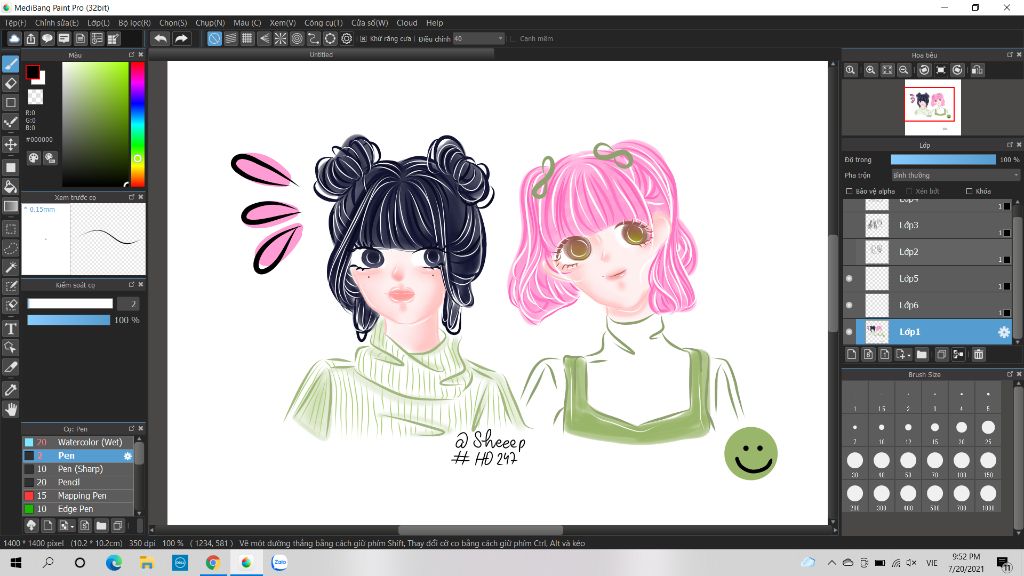Delete layer with the trash icon
Image resolution: width=1024 pixels, height=576 pixels.
pyautogui.click(x=978, y=355)
